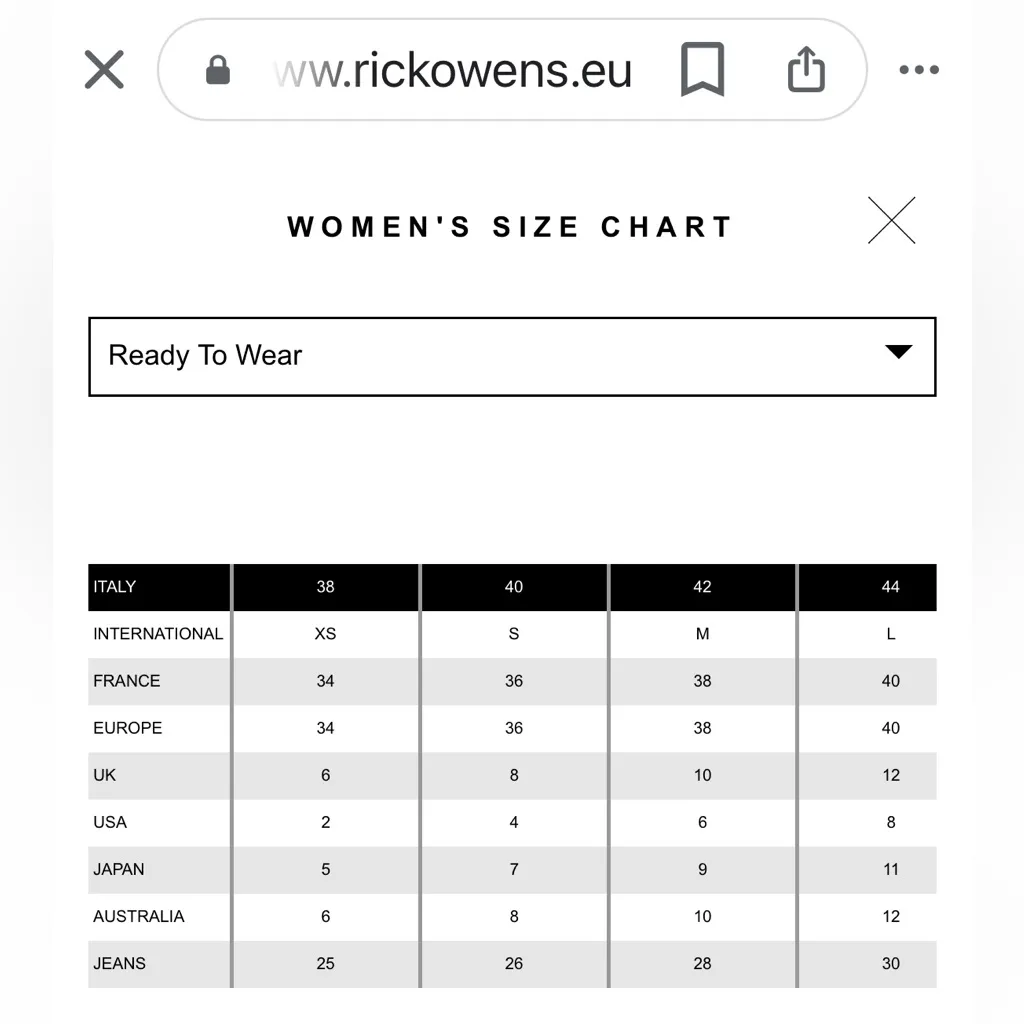Viewport: 1024px width, 1024px height.
Task: Select Italian size 40 in the header
Action: 513,587
